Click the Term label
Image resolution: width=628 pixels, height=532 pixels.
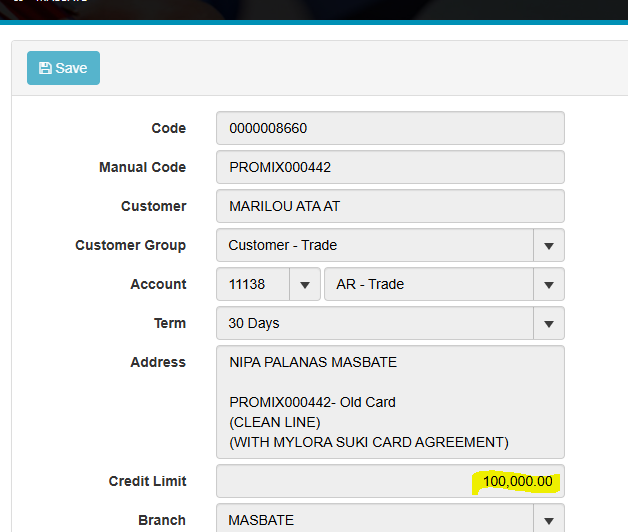coord(169,323)
